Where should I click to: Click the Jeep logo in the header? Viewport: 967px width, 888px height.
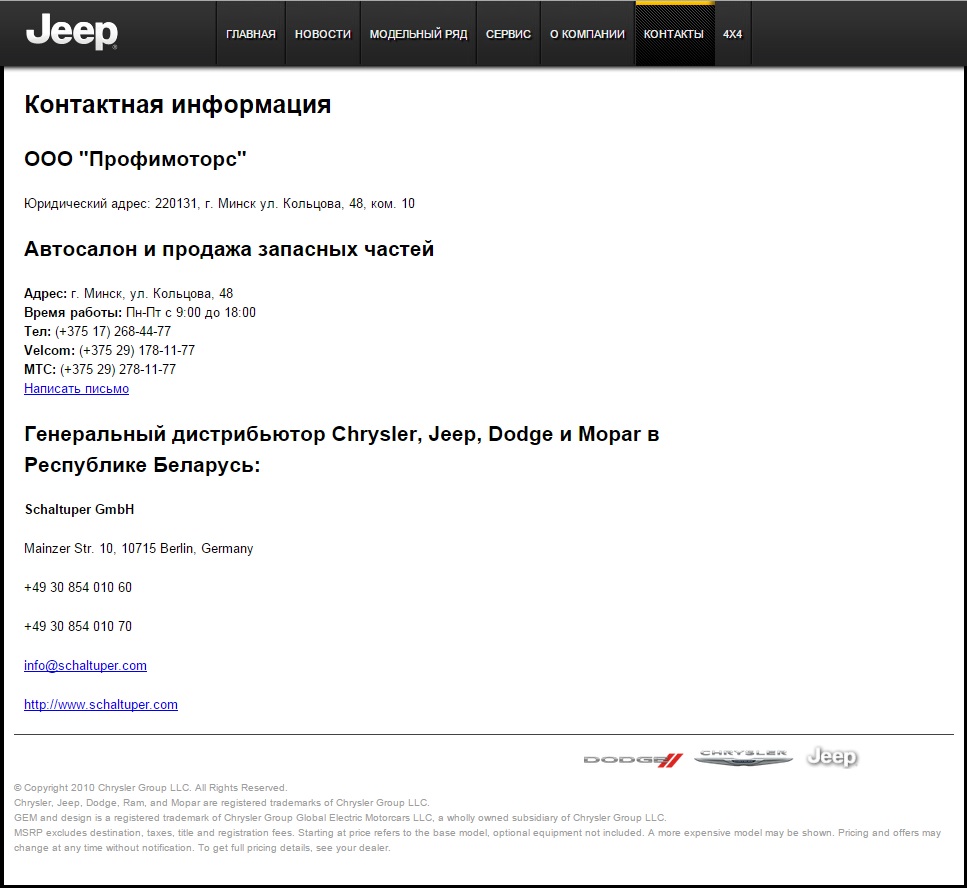click(72, 32)
